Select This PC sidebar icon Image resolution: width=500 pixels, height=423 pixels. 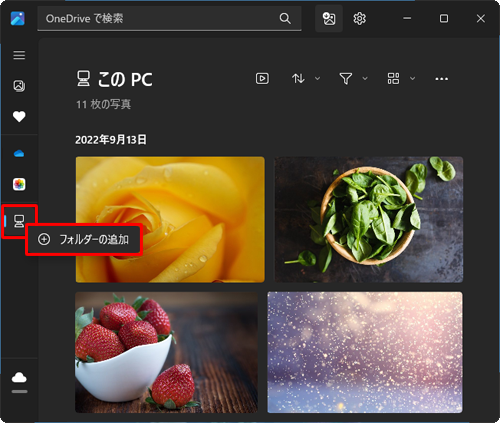pos(19,221)
